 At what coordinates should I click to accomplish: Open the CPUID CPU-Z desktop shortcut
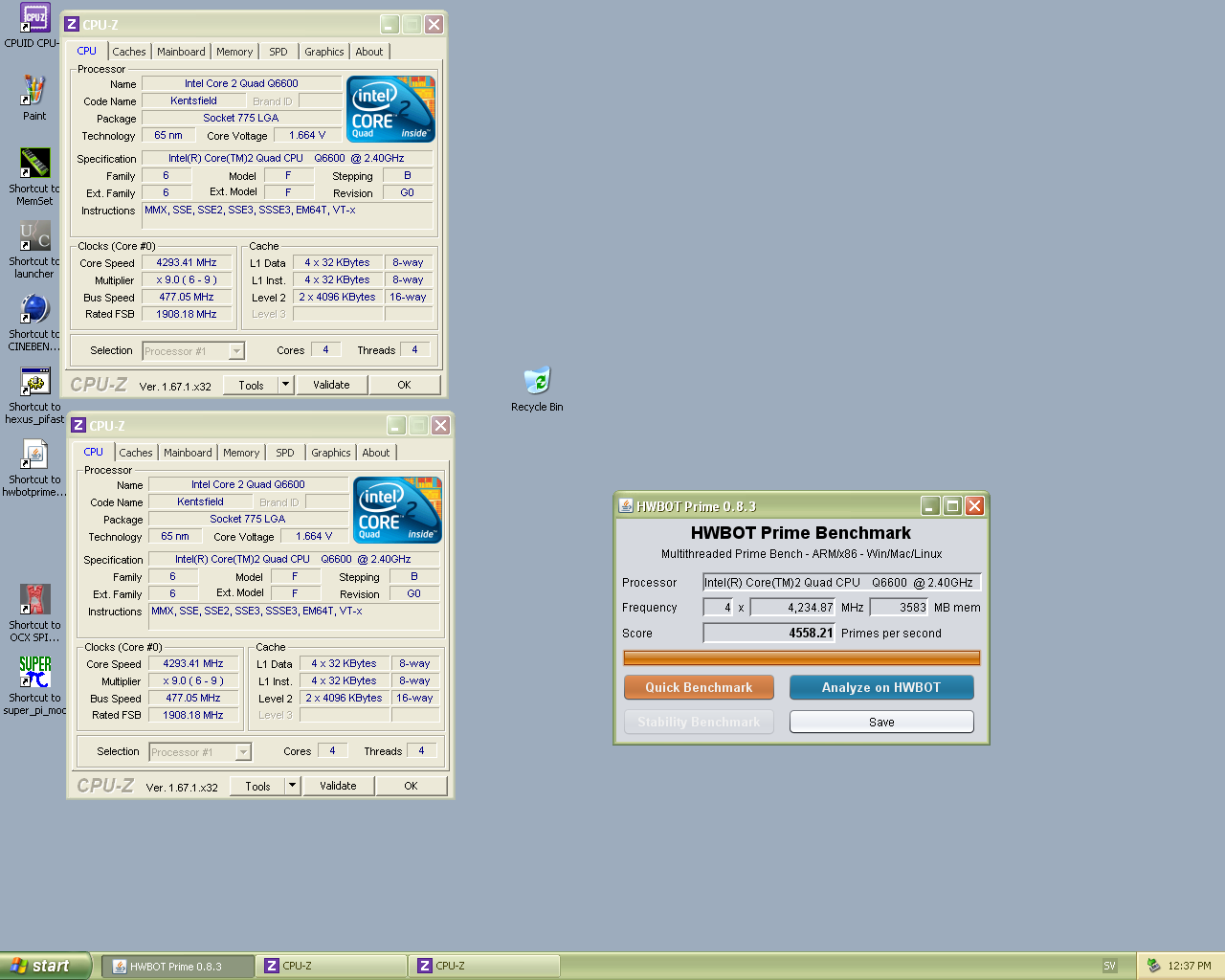34,18
